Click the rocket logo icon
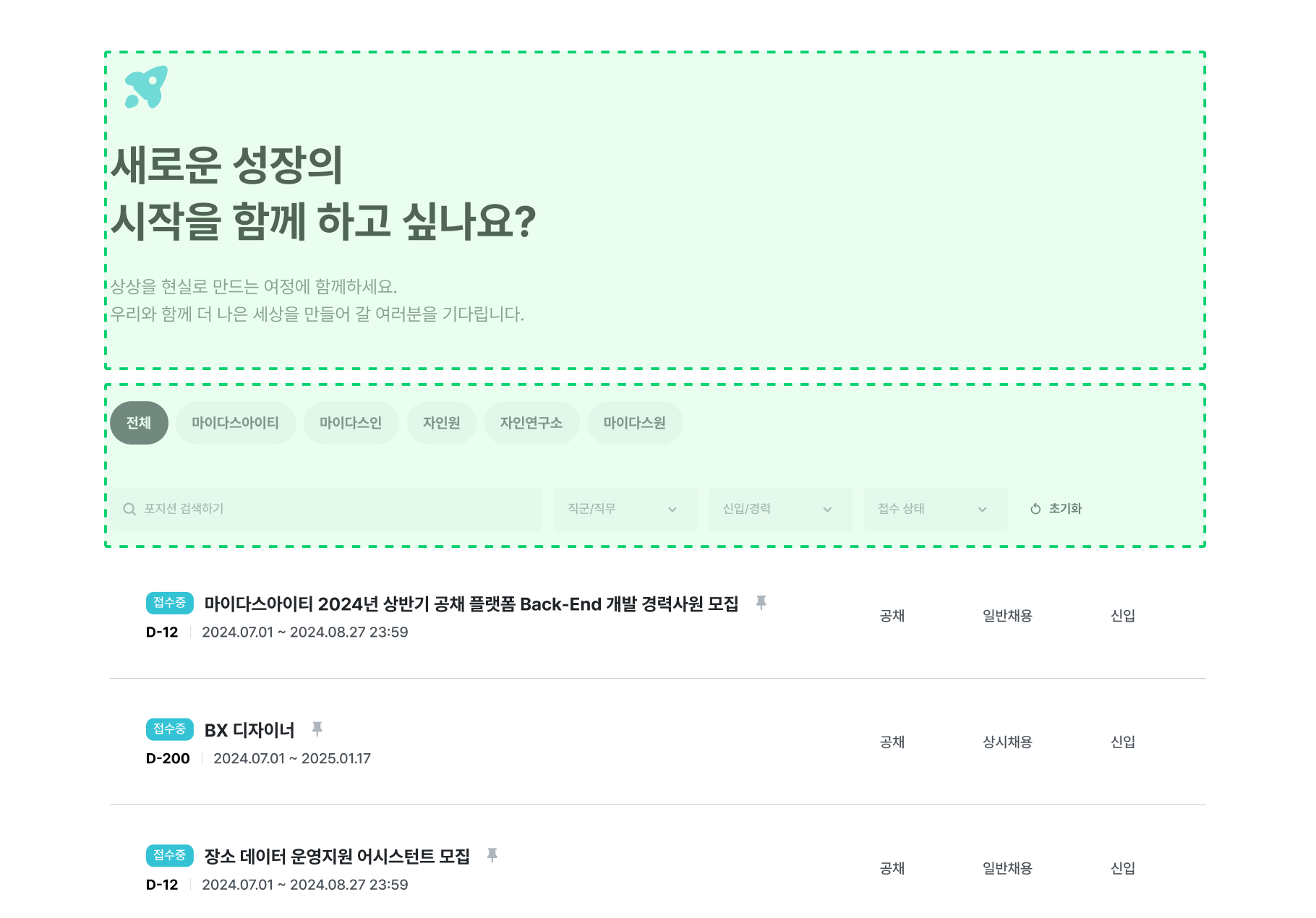This screenshot has width=1316, height=918. tap(146, 87)
